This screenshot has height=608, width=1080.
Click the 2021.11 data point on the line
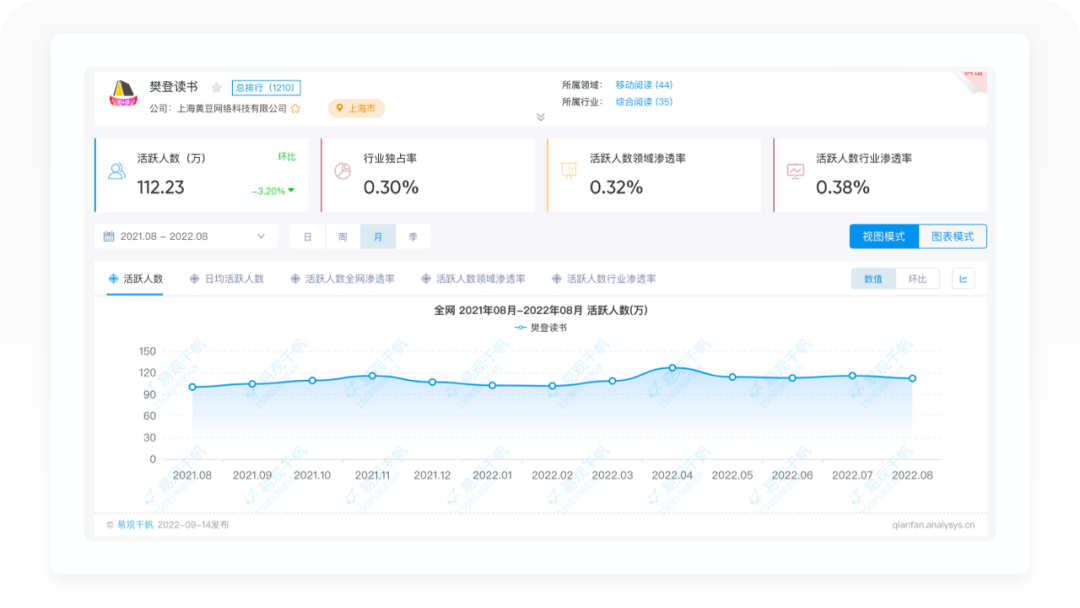tap(373, 376)
